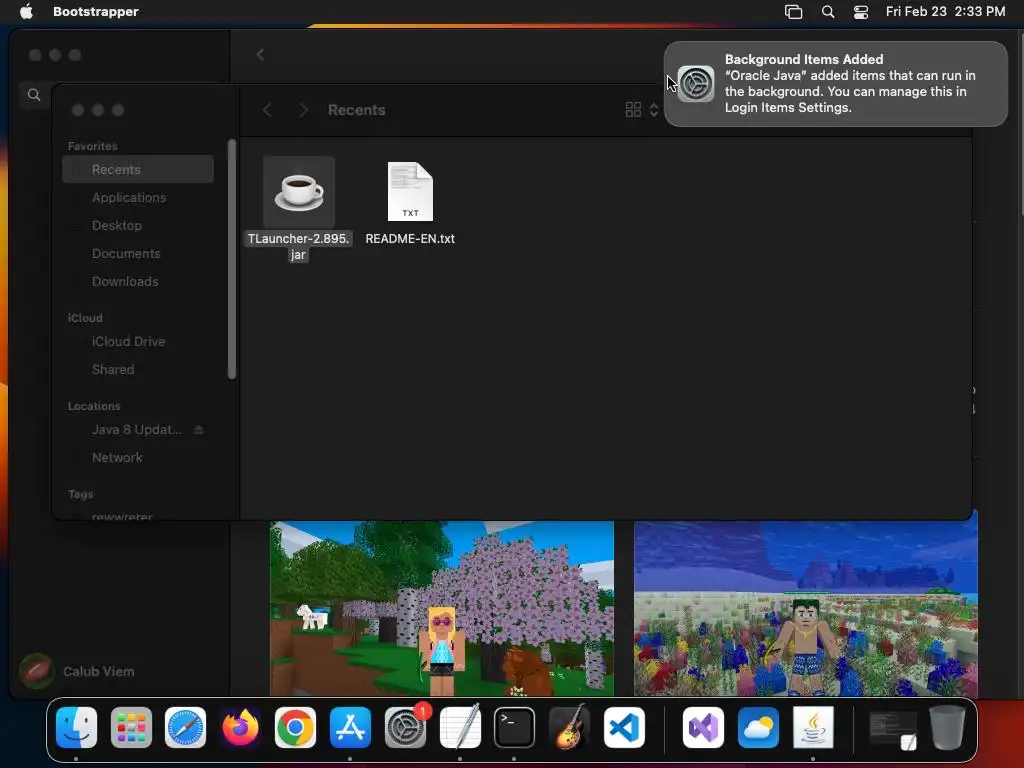
Task: Click the README-EN.txt filename label
Action: pyautogui.click(x=410, y=238)
